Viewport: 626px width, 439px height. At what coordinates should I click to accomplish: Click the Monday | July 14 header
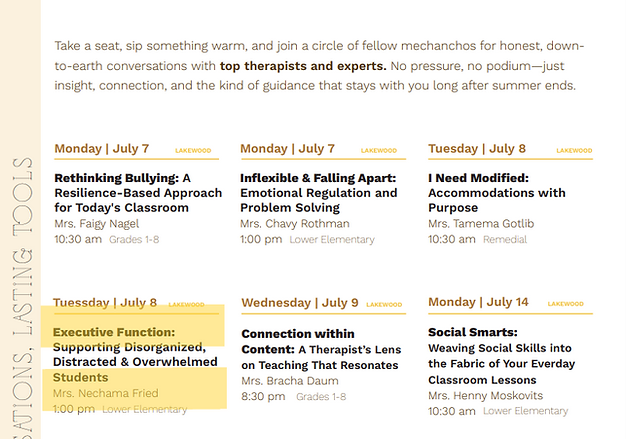coord(478,302)
